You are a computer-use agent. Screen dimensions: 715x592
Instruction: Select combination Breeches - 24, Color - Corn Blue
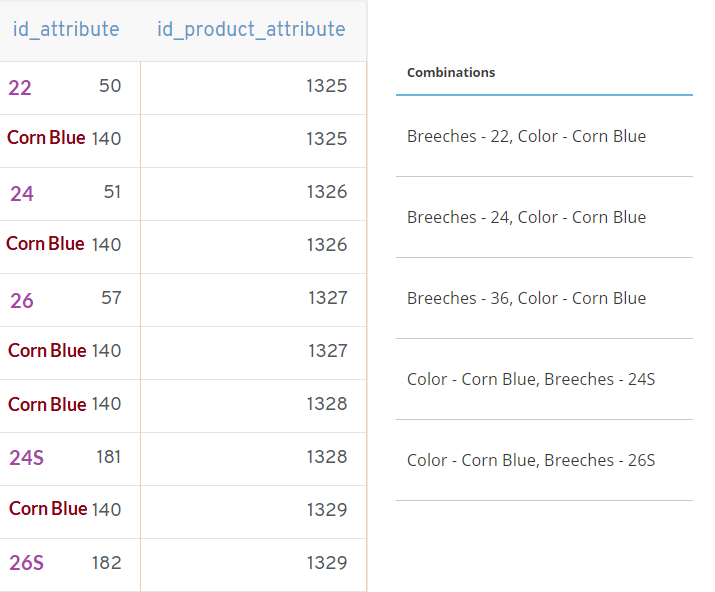[x=526, y=217]
